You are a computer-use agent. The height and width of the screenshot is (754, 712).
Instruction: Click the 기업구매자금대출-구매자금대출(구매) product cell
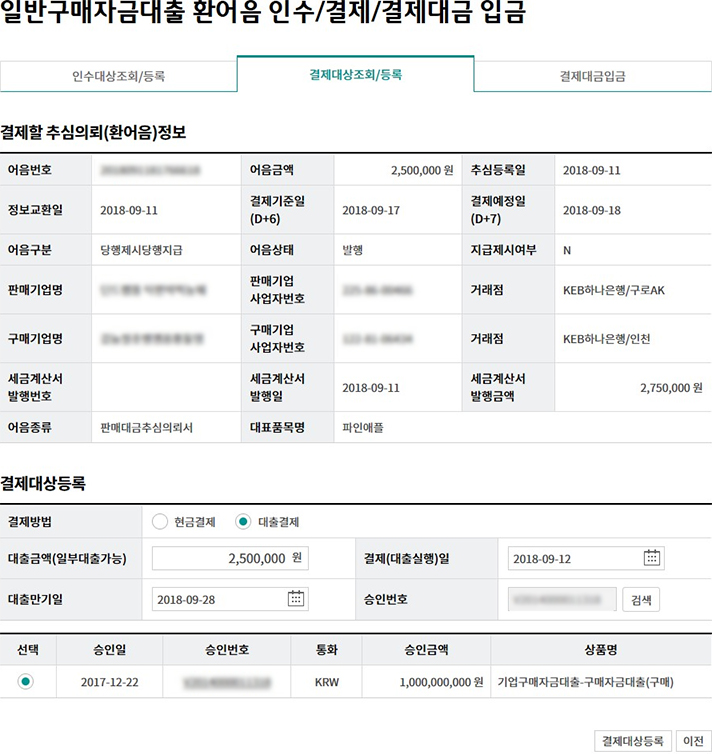(600, 682)
